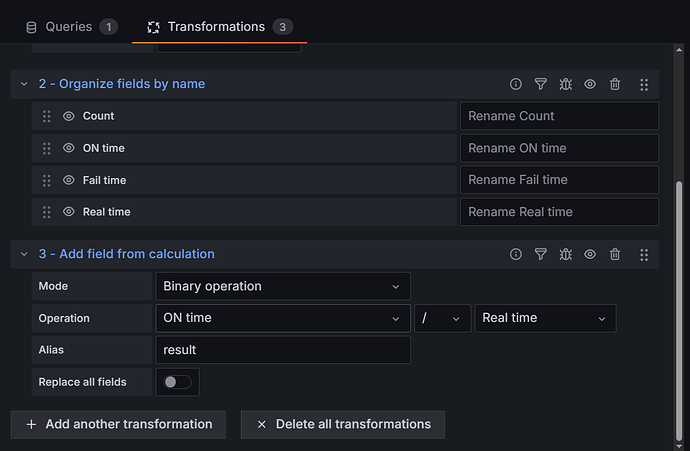Click debug bug icon on Organize fields row

[566, 84]
